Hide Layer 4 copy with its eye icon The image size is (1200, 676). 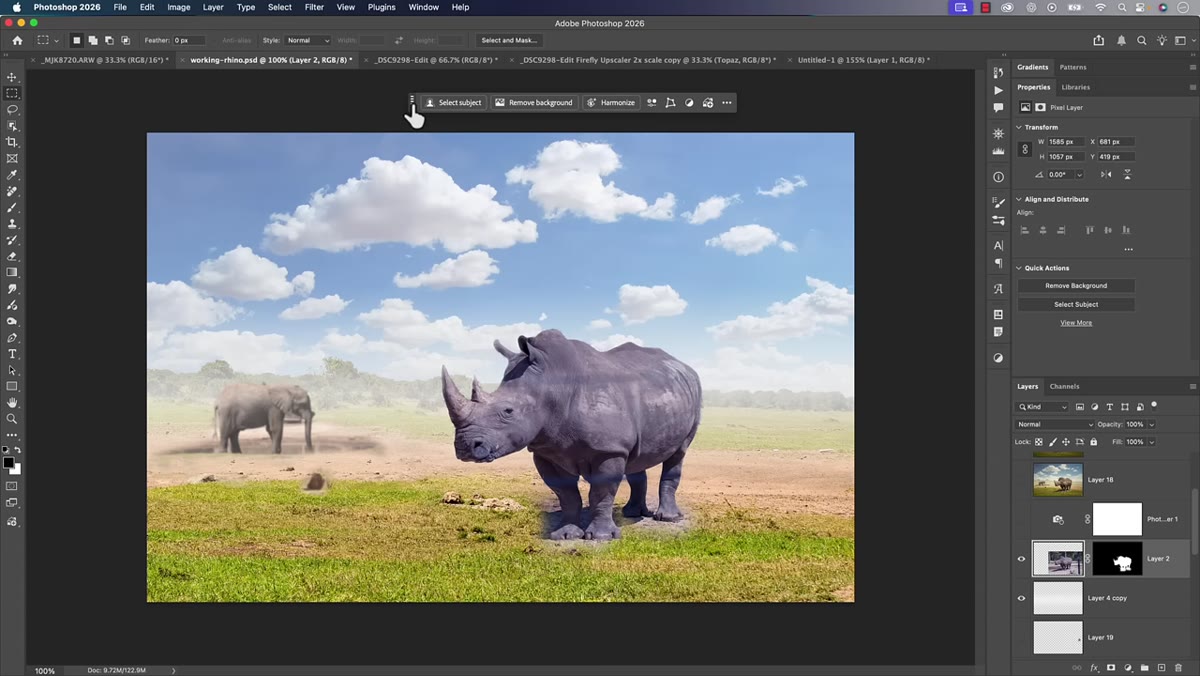tap(1021, 598)
